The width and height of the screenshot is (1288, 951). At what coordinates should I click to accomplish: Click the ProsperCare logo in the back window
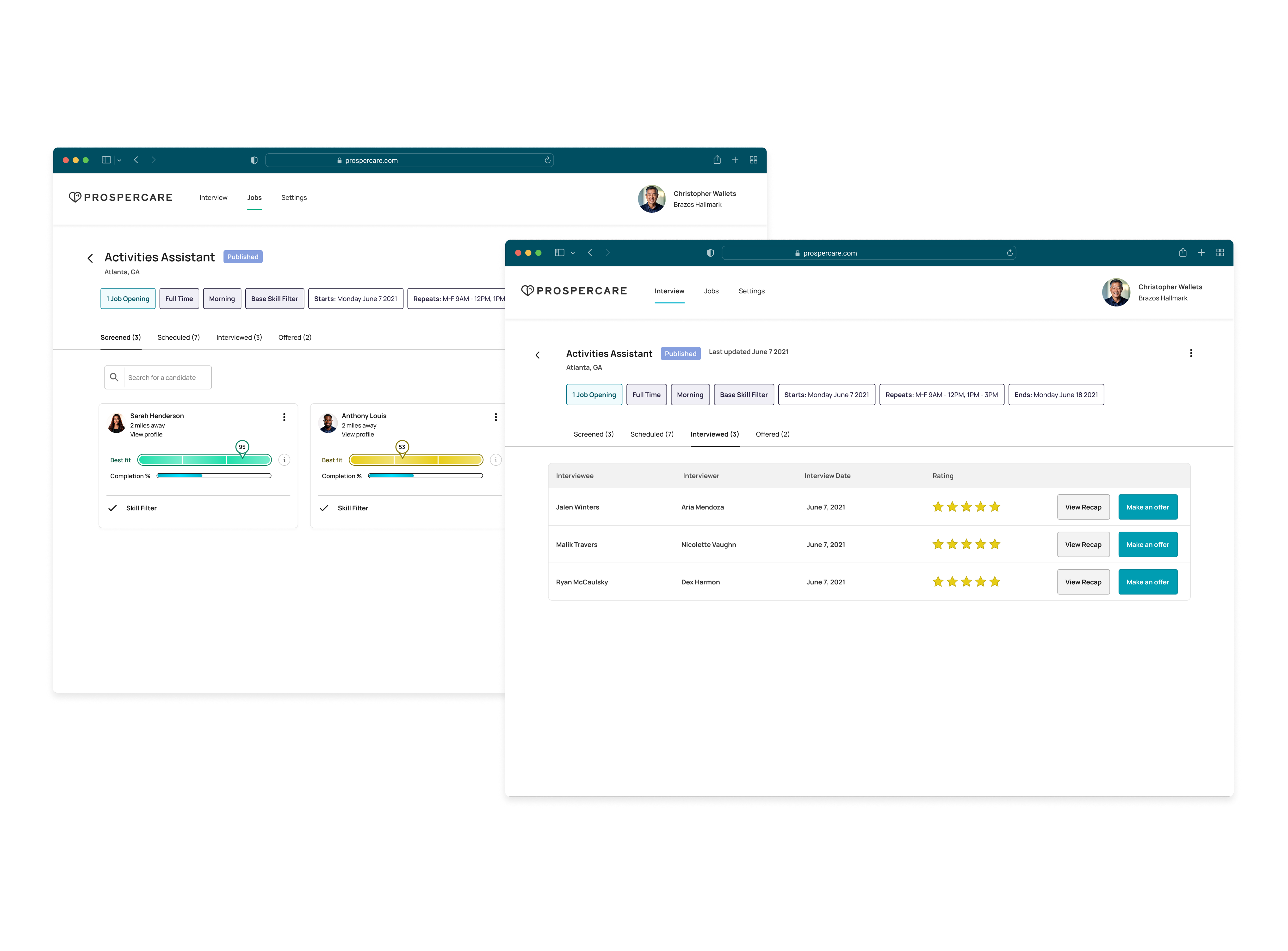[x=120, y=197]
